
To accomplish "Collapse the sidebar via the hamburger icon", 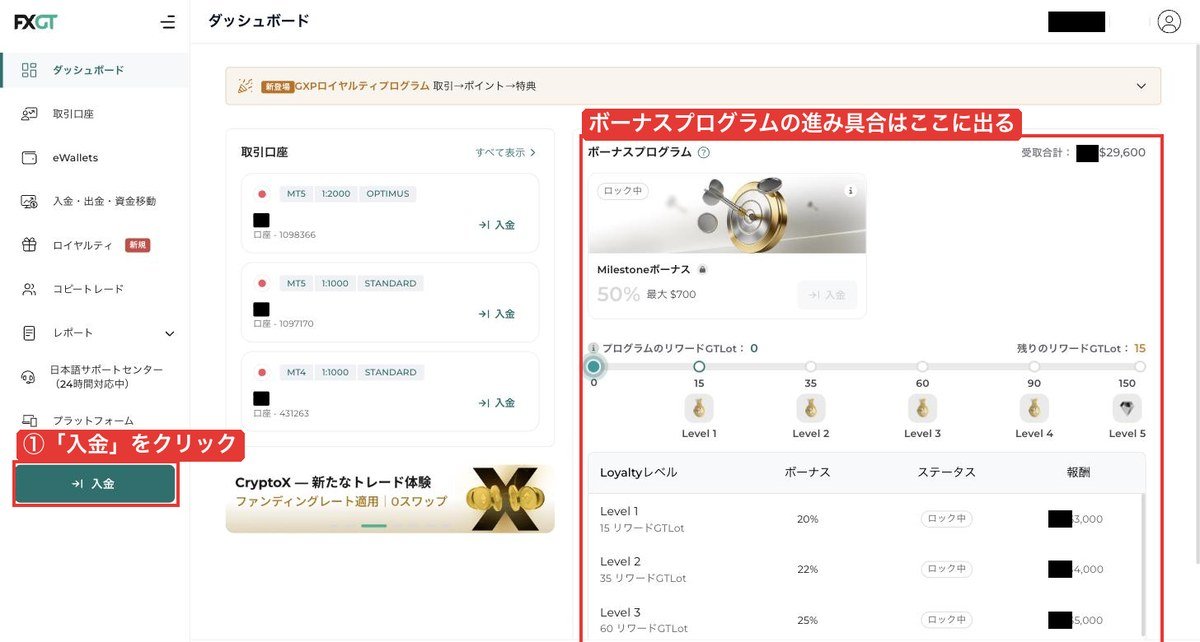I will coord(167,22).
